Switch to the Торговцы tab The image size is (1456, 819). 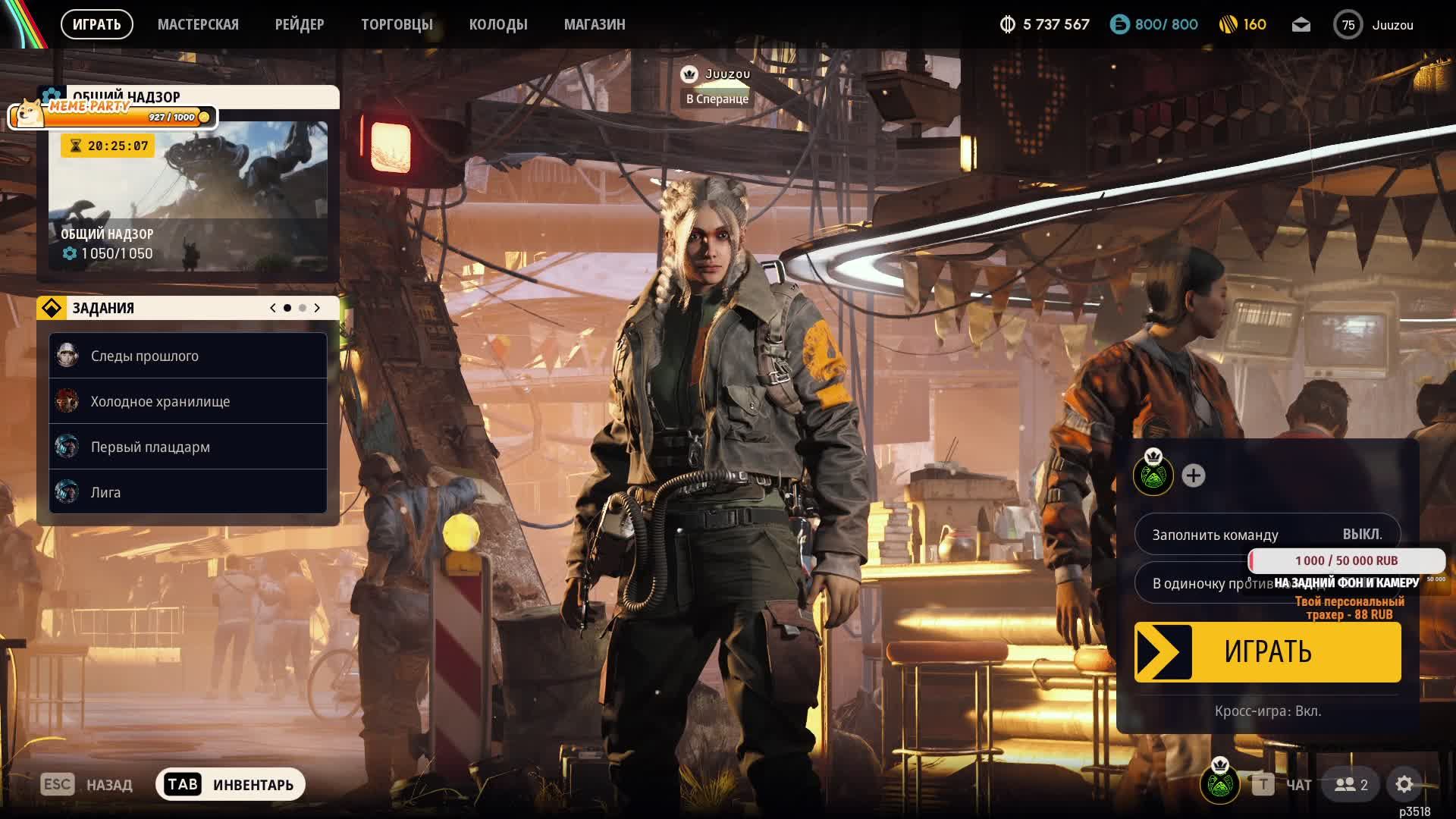point(397,25)
